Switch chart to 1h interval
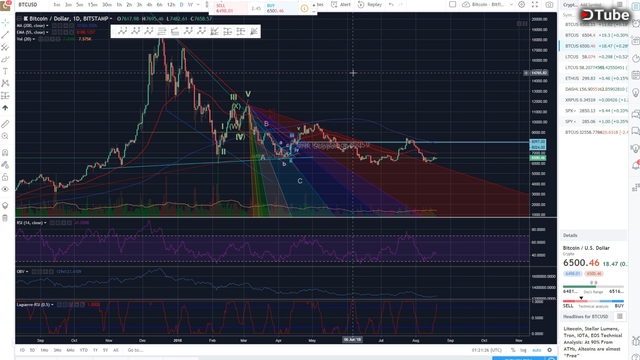 (x=119, y=4)
